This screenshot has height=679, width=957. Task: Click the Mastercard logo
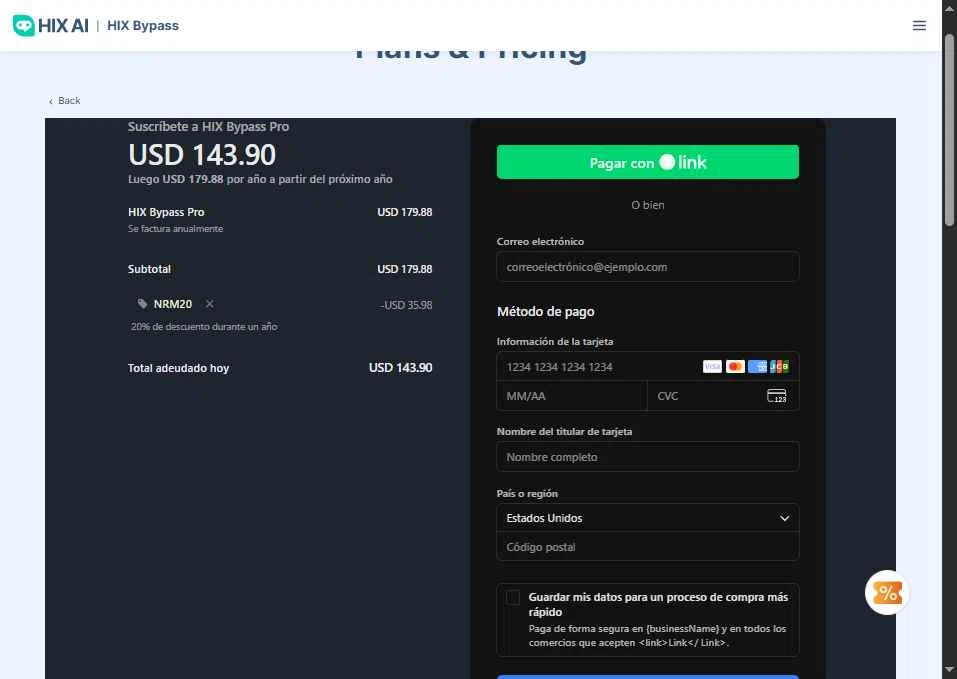(x=735, y=367)
